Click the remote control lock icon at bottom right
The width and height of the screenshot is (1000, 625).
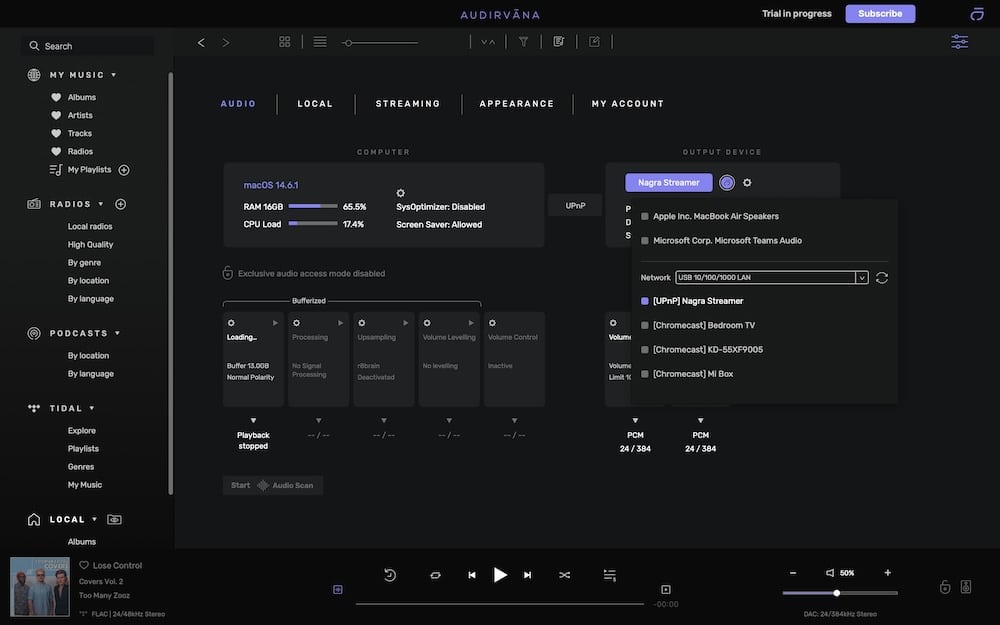pyautogui.click(x=945, y=587)
